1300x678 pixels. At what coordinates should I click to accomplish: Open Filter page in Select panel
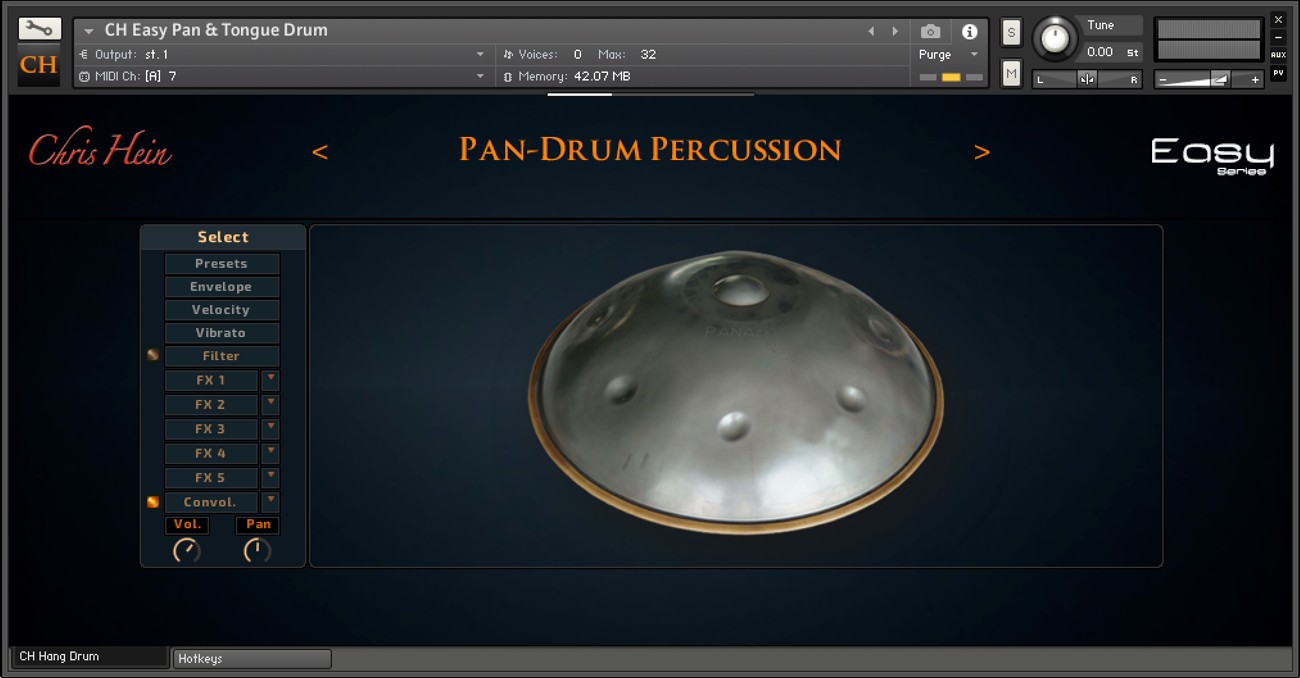pos(222,356)
